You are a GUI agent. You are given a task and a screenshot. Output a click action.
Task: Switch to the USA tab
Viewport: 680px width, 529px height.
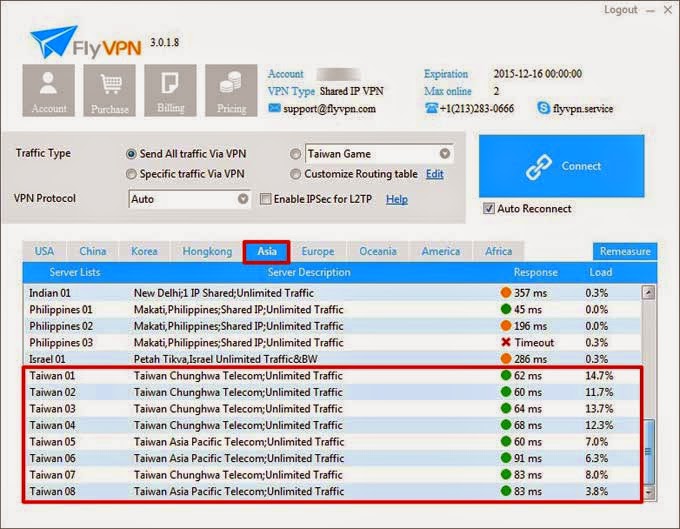coord(44,251)
